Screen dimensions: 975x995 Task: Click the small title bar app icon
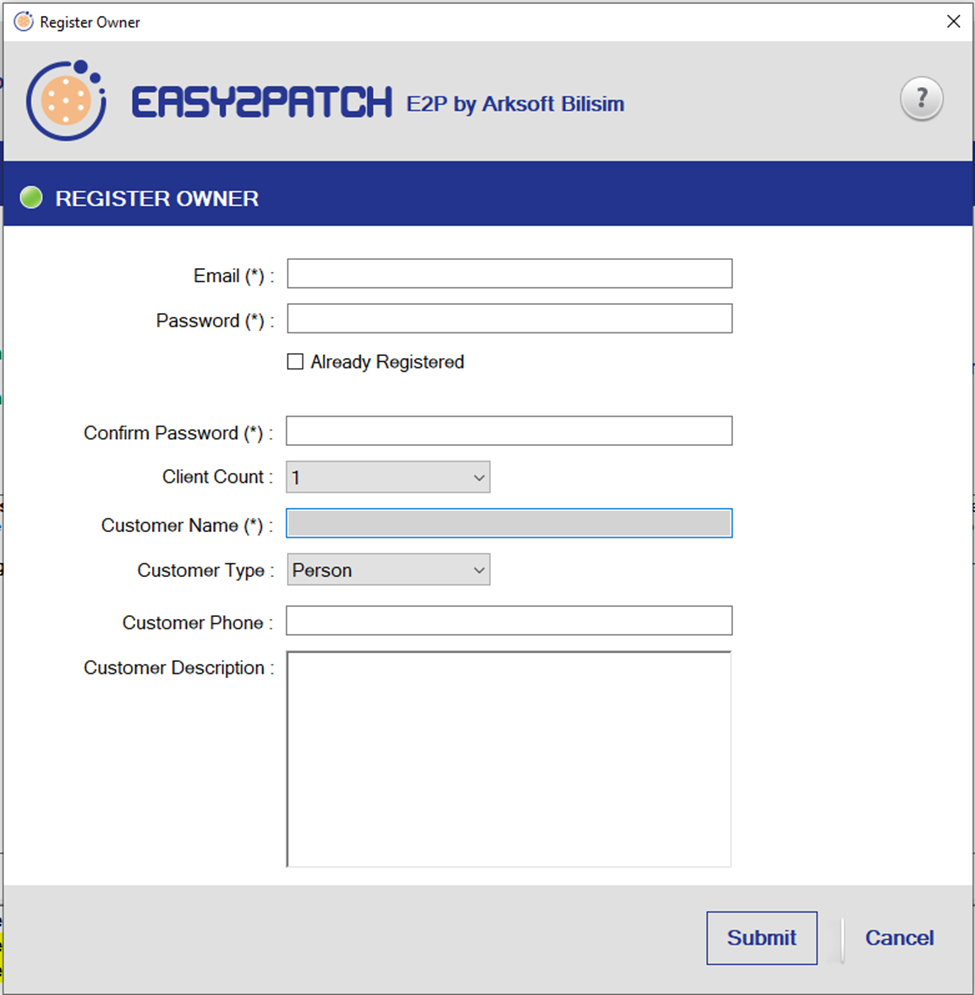tap(22, 22)
